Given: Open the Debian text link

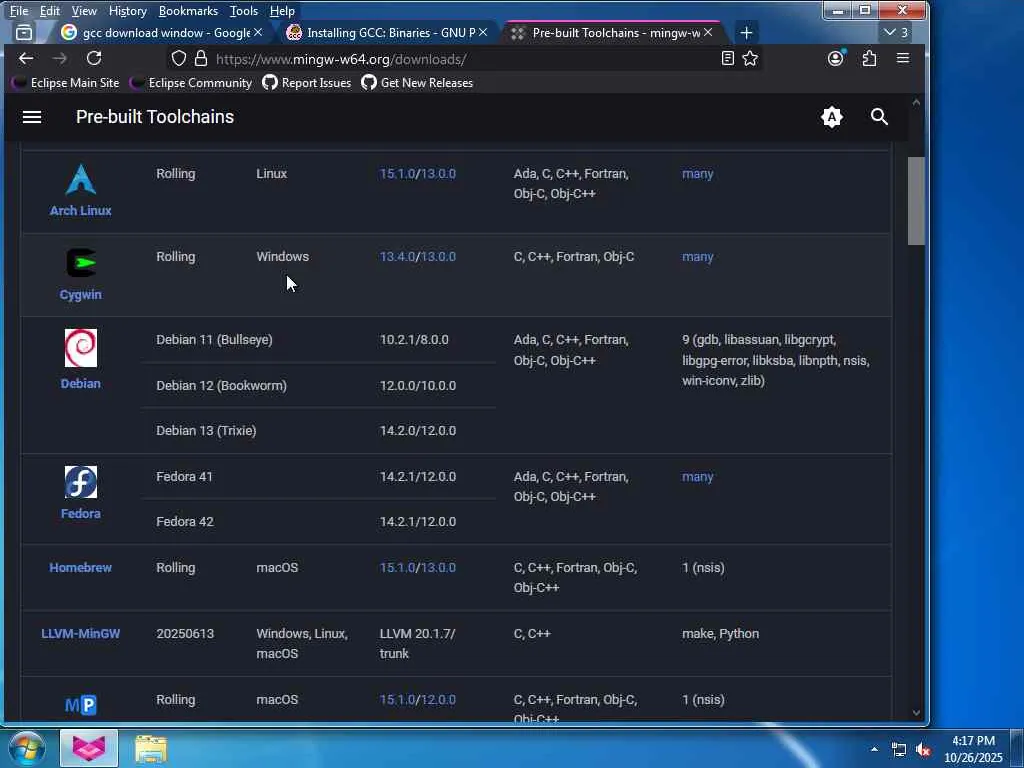Looking at the screenshot, I should [x=81, y=383].
